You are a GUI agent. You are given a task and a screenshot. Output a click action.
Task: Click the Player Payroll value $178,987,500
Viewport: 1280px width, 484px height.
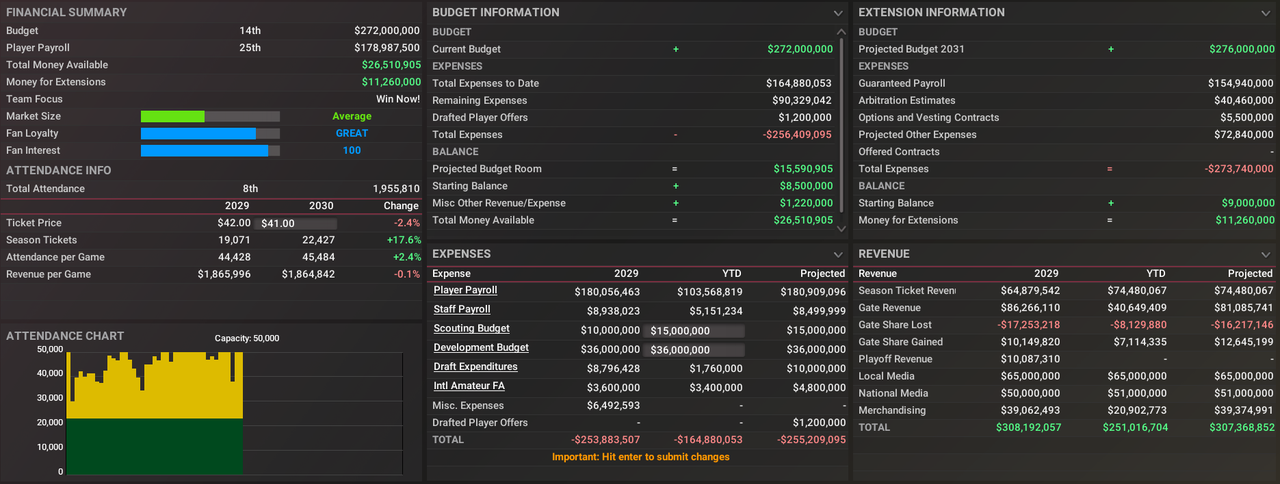387,48
